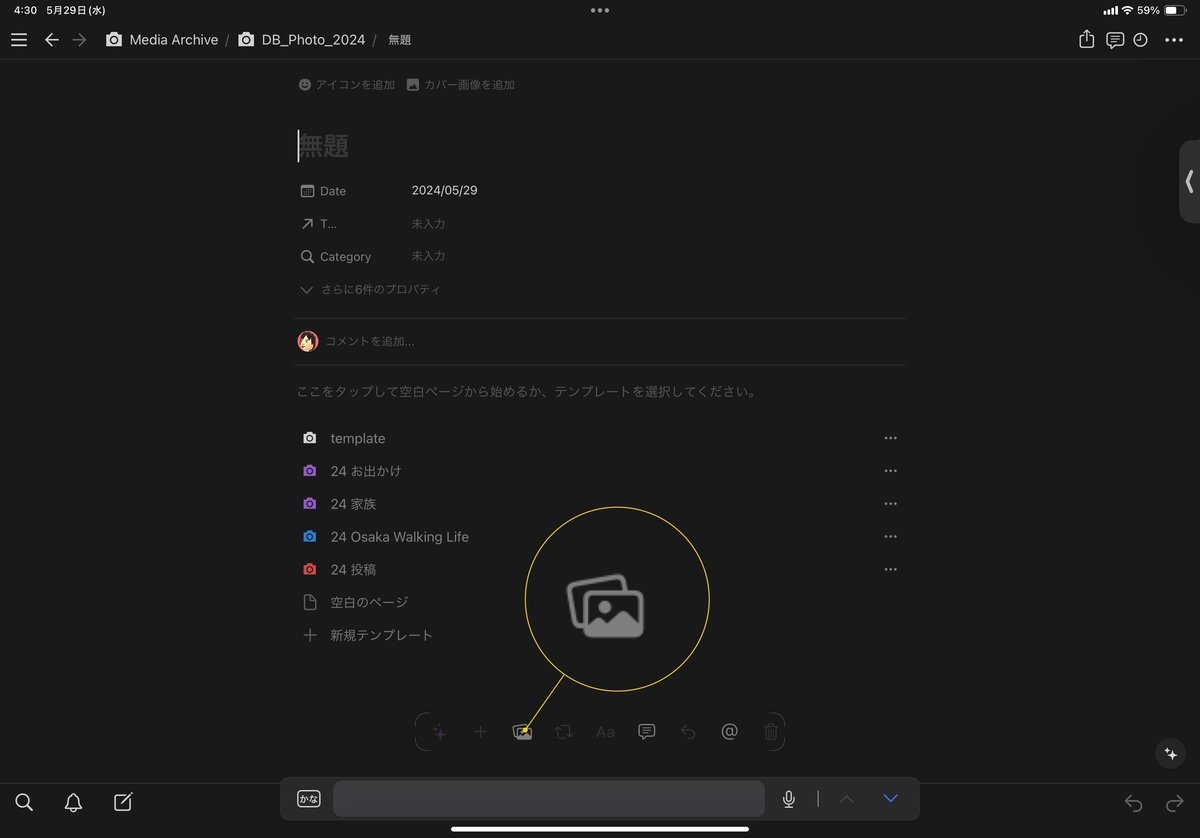Select 空白のページ option
The image size is (1200, 838).
[355, 602]
